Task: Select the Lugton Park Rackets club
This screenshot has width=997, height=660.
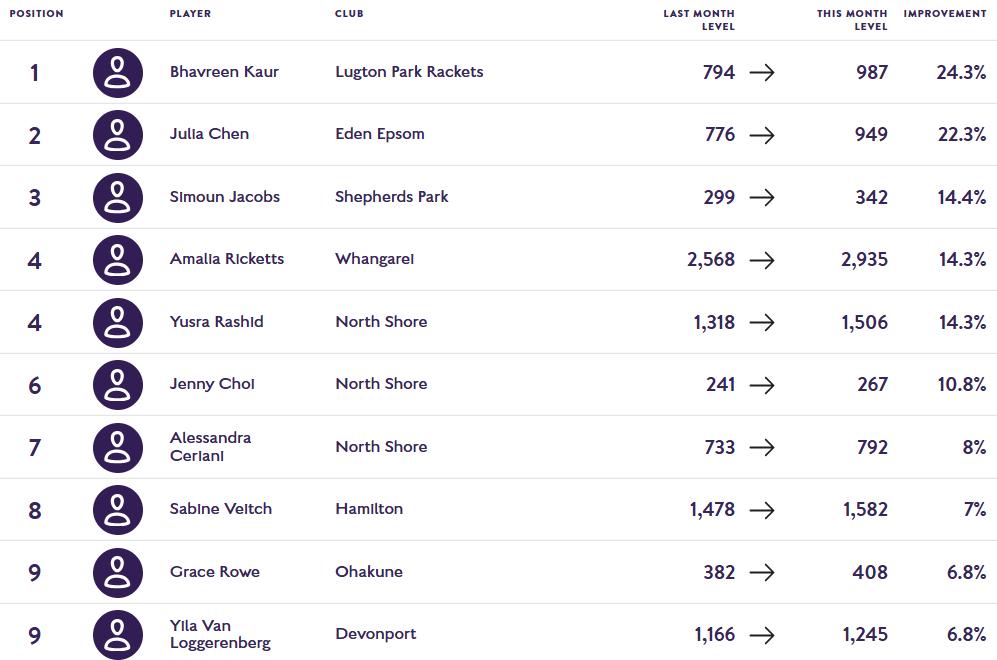Action: click(x=409, y=72)
